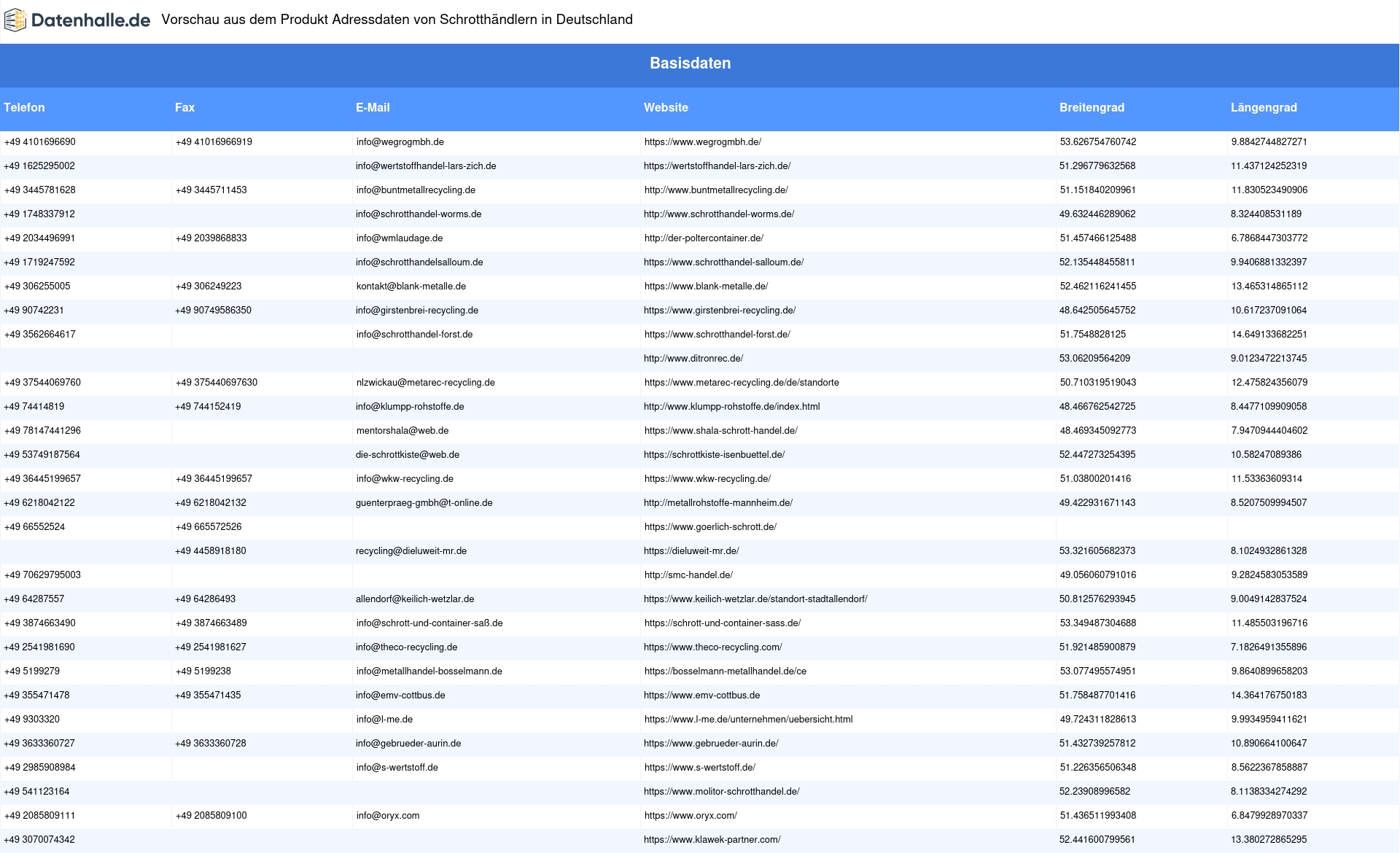Viewport: 1400px width, 853px height.
Task: Select phone number +49 541123164
Action: [36, 792]
